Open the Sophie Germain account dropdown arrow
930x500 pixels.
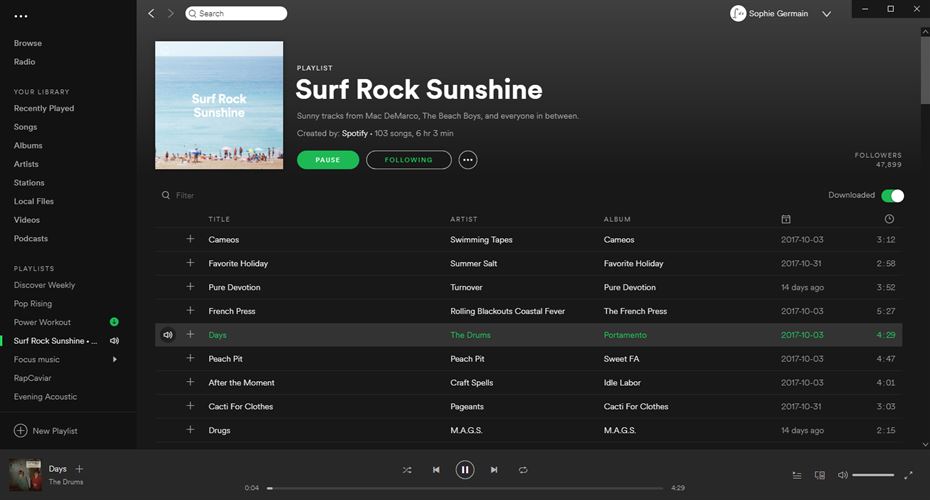[x=826, y=14]
